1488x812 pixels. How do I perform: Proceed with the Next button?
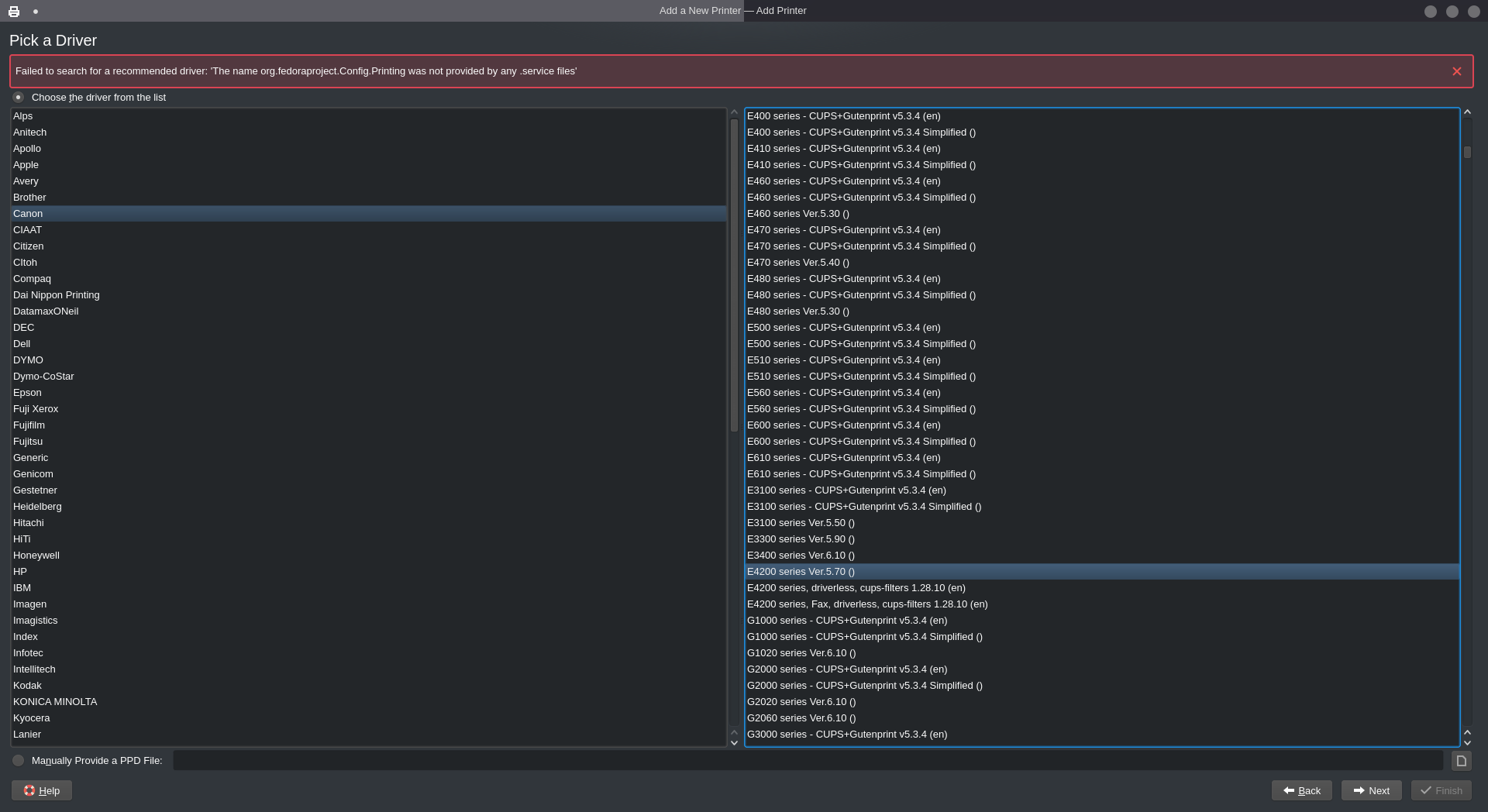pyautogui.click(x=1371, y=790)
